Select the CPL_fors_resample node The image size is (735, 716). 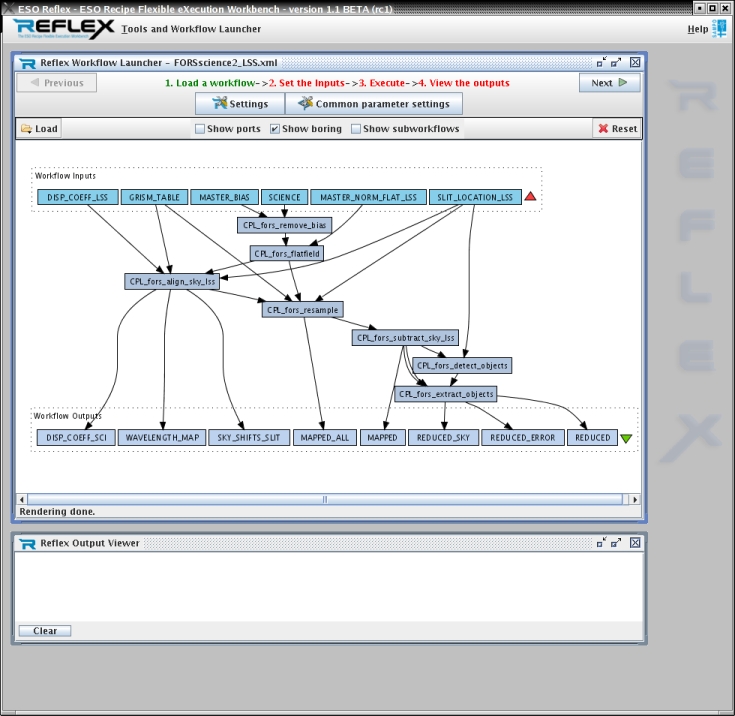[x=303, y=309]
